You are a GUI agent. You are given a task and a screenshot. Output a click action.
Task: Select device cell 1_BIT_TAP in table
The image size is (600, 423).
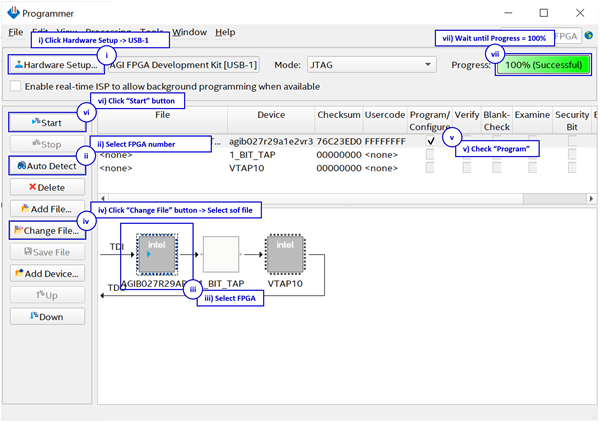252,155
